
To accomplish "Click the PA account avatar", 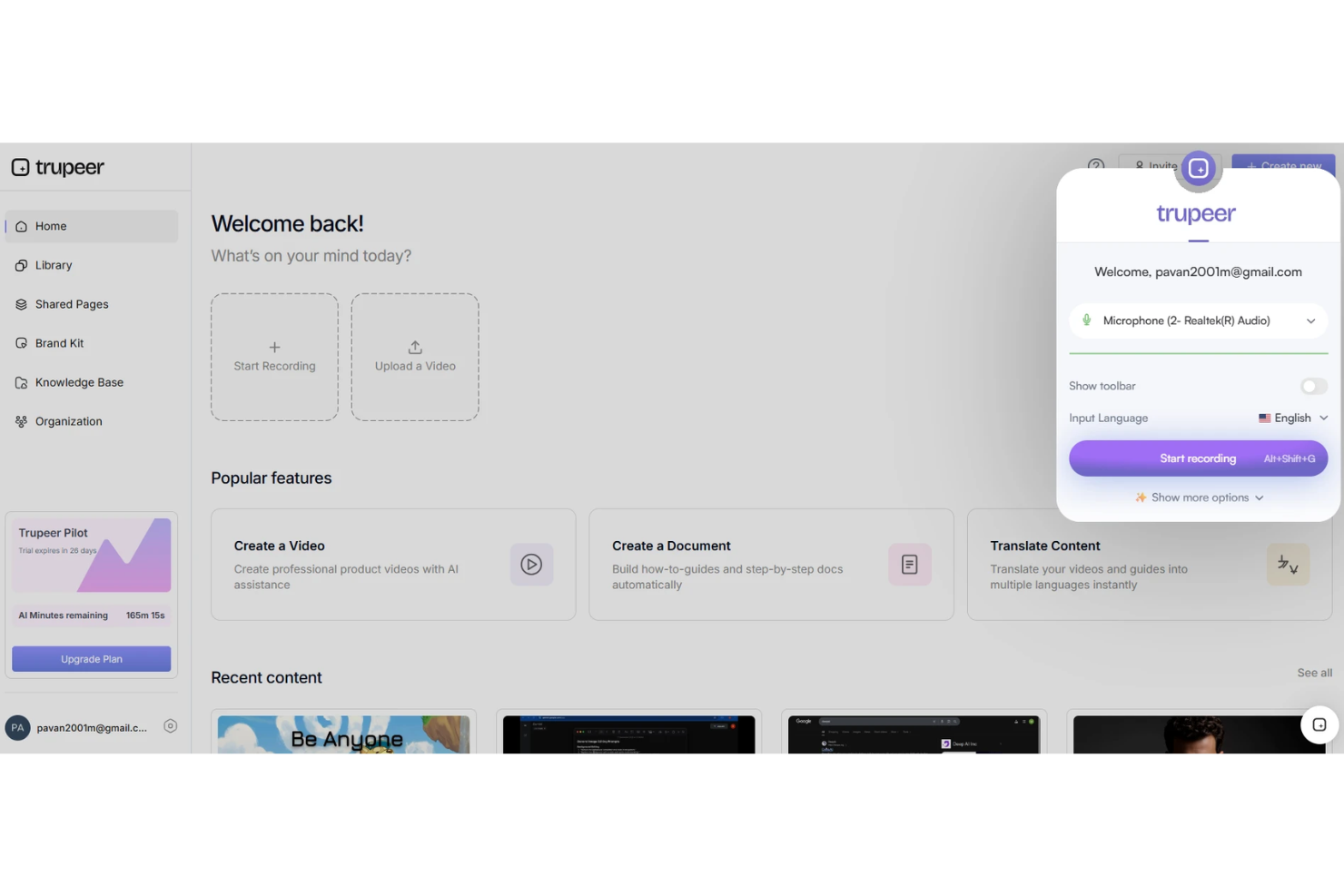I will point(17,728).
